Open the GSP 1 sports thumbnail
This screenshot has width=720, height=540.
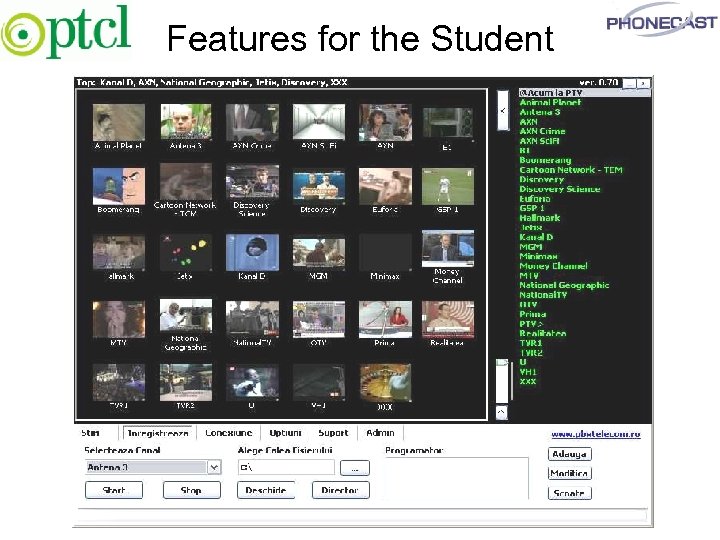point(448,186)
